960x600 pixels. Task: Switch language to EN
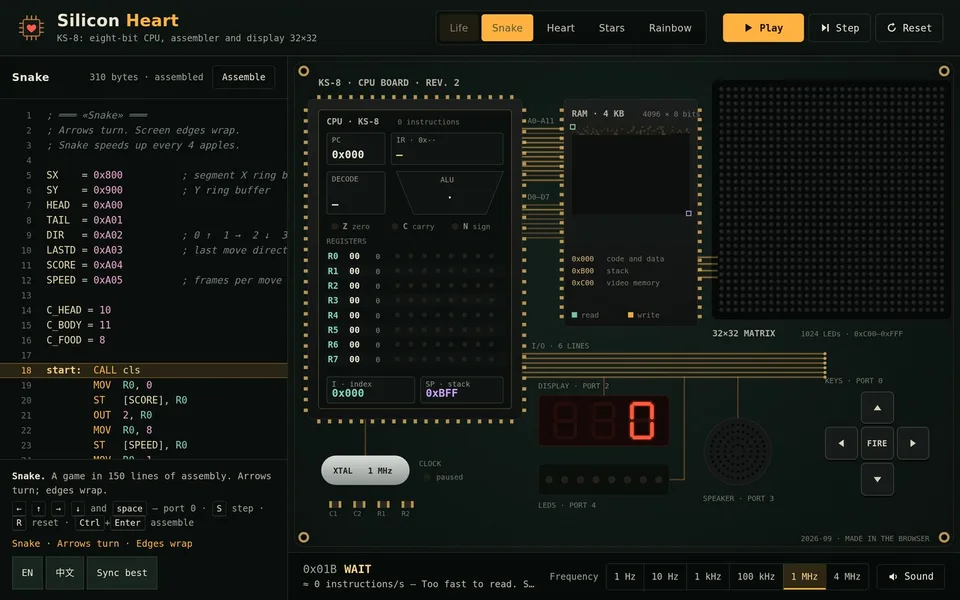28,572
